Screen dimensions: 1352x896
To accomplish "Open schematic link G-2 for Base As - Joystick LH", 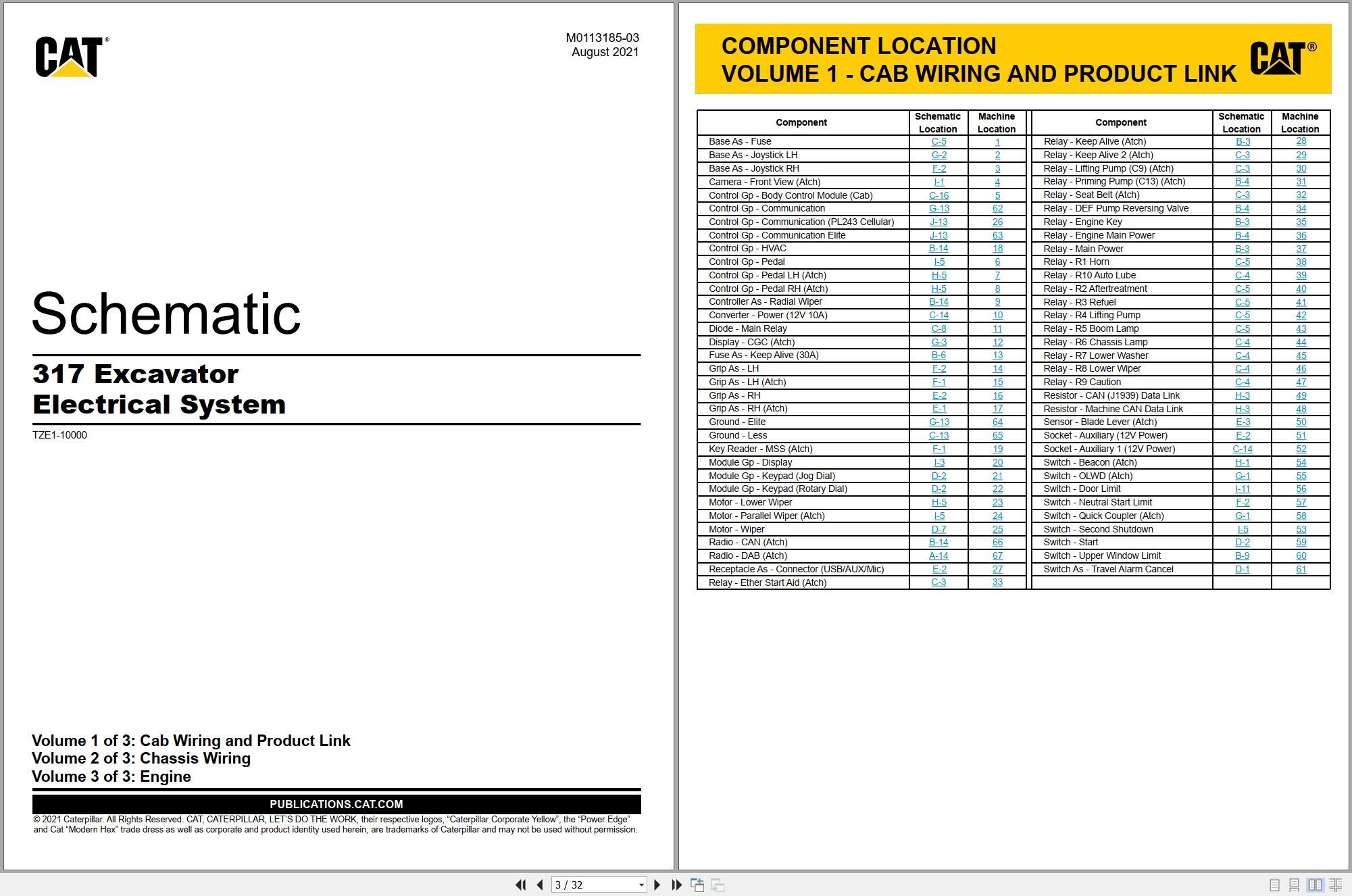I will (x=938, y=155).
